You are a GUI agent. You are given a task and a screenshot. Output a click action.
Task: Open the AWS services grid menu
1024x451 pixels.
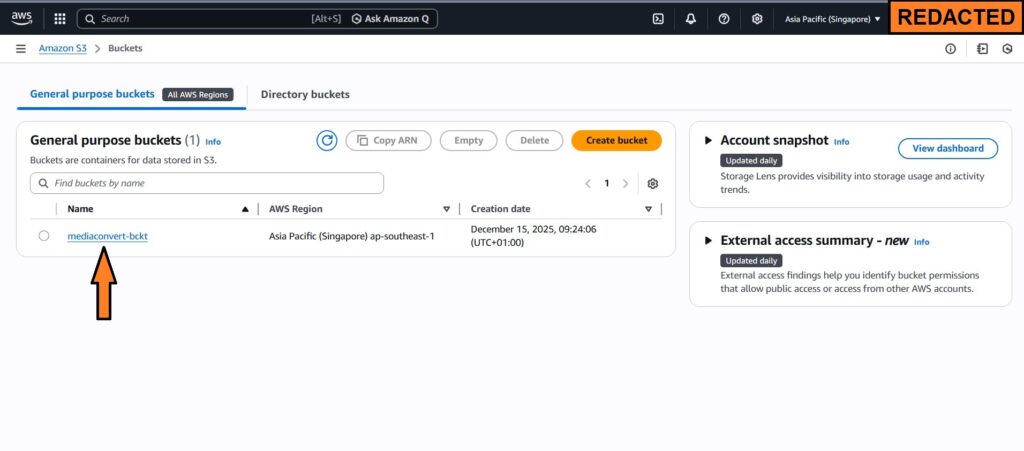point(60,18)
